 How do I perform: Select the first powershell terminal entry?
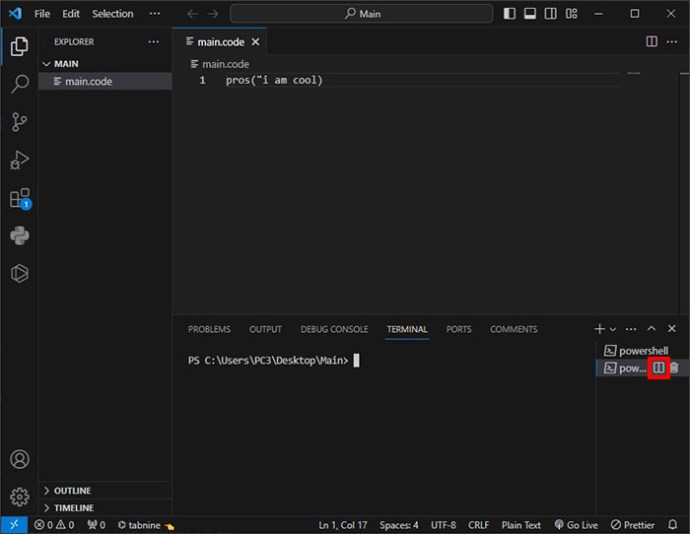coord(642,351)
